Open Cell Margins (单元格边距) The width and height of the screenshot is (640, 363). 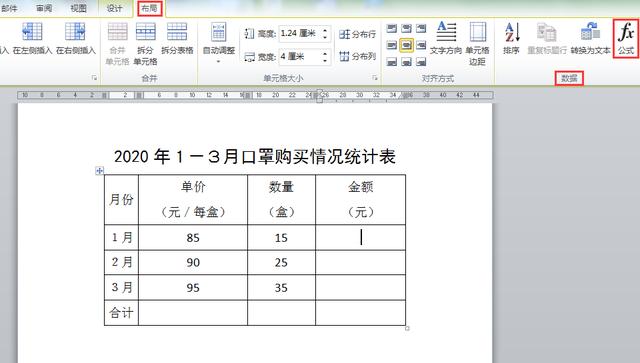coord(477,43)
